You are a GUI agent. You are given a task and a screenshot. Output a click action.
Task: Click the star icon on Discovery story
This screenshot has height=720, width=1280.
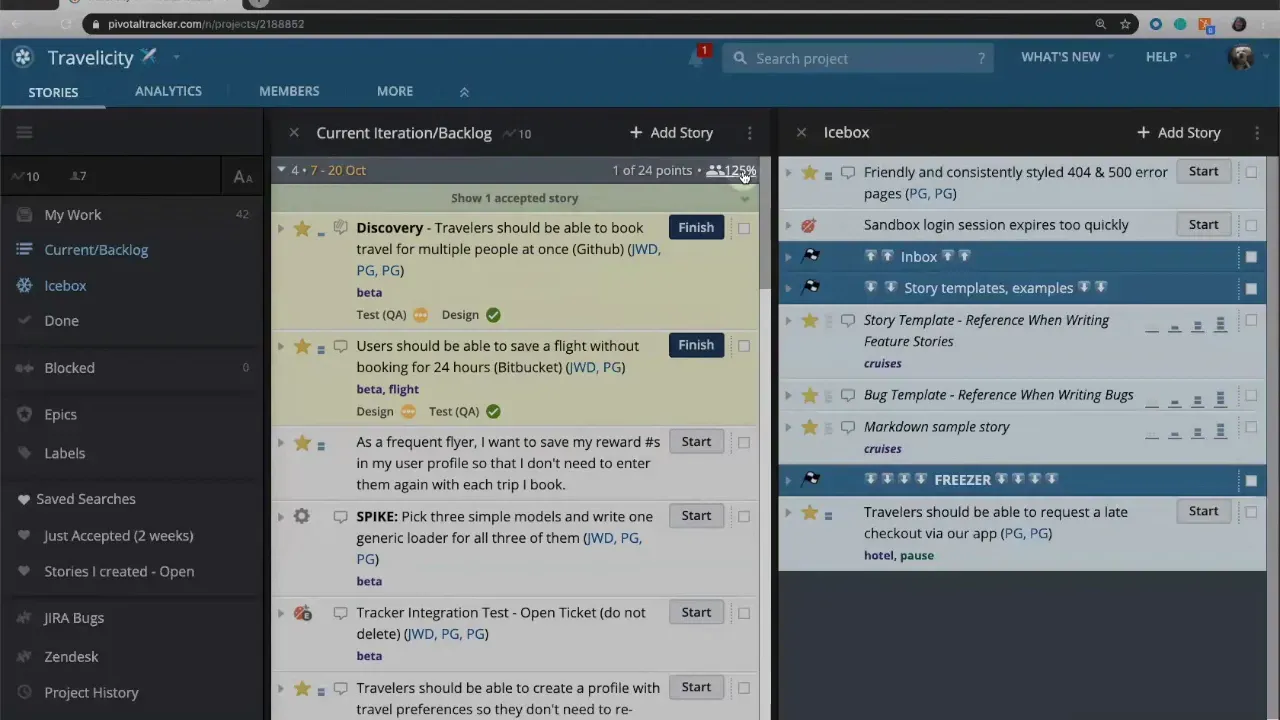coord(302,229)
